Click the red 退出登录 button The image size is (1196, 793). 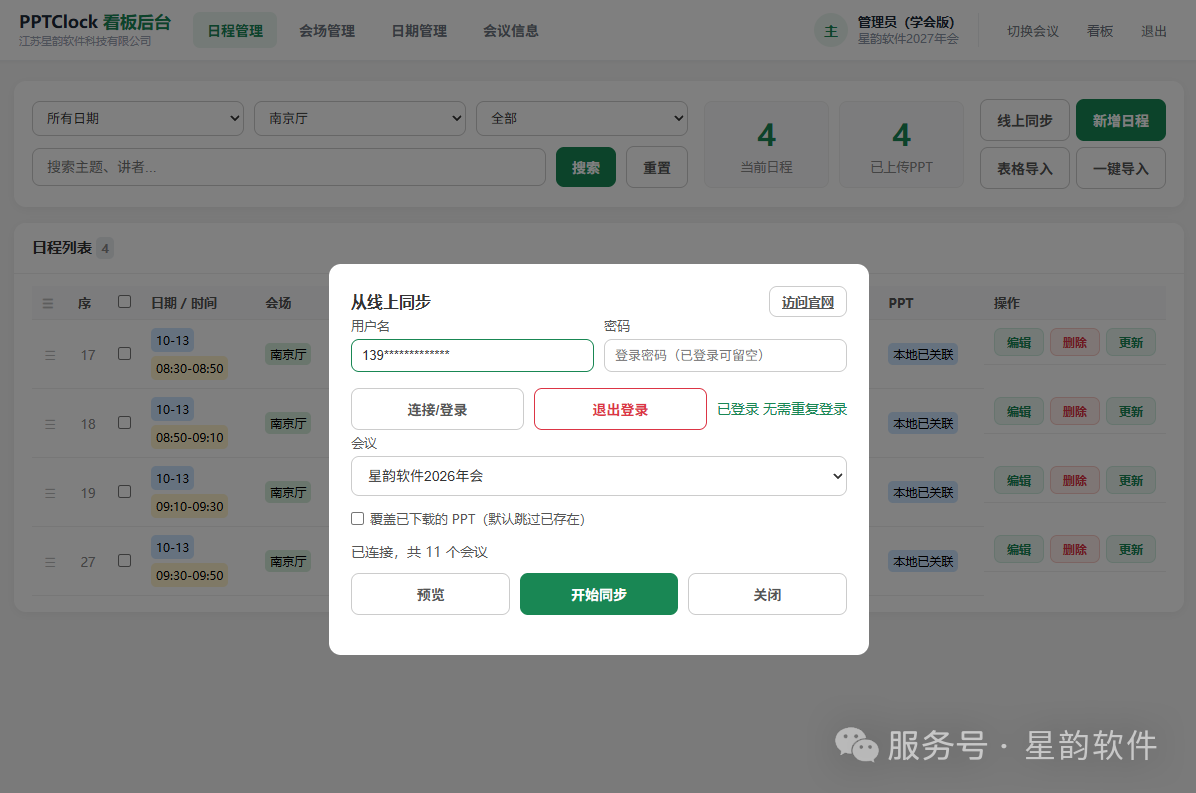coord(620,409)
